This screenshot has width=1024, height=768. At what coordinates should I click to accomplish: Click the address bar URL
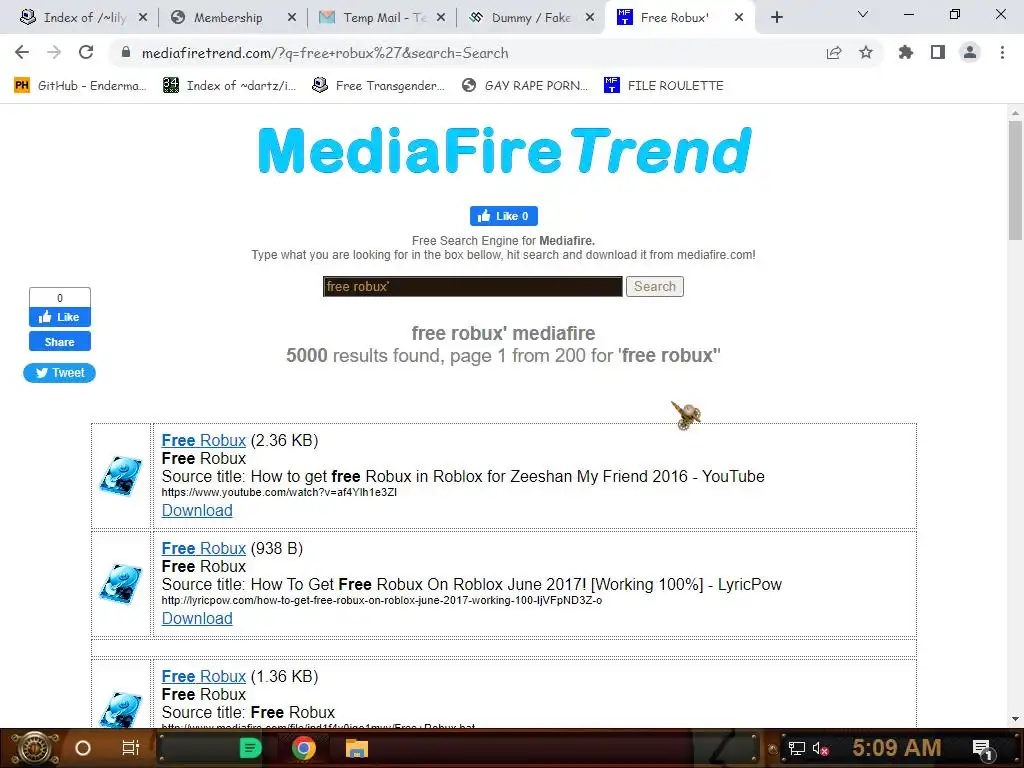tap(325, 53)
